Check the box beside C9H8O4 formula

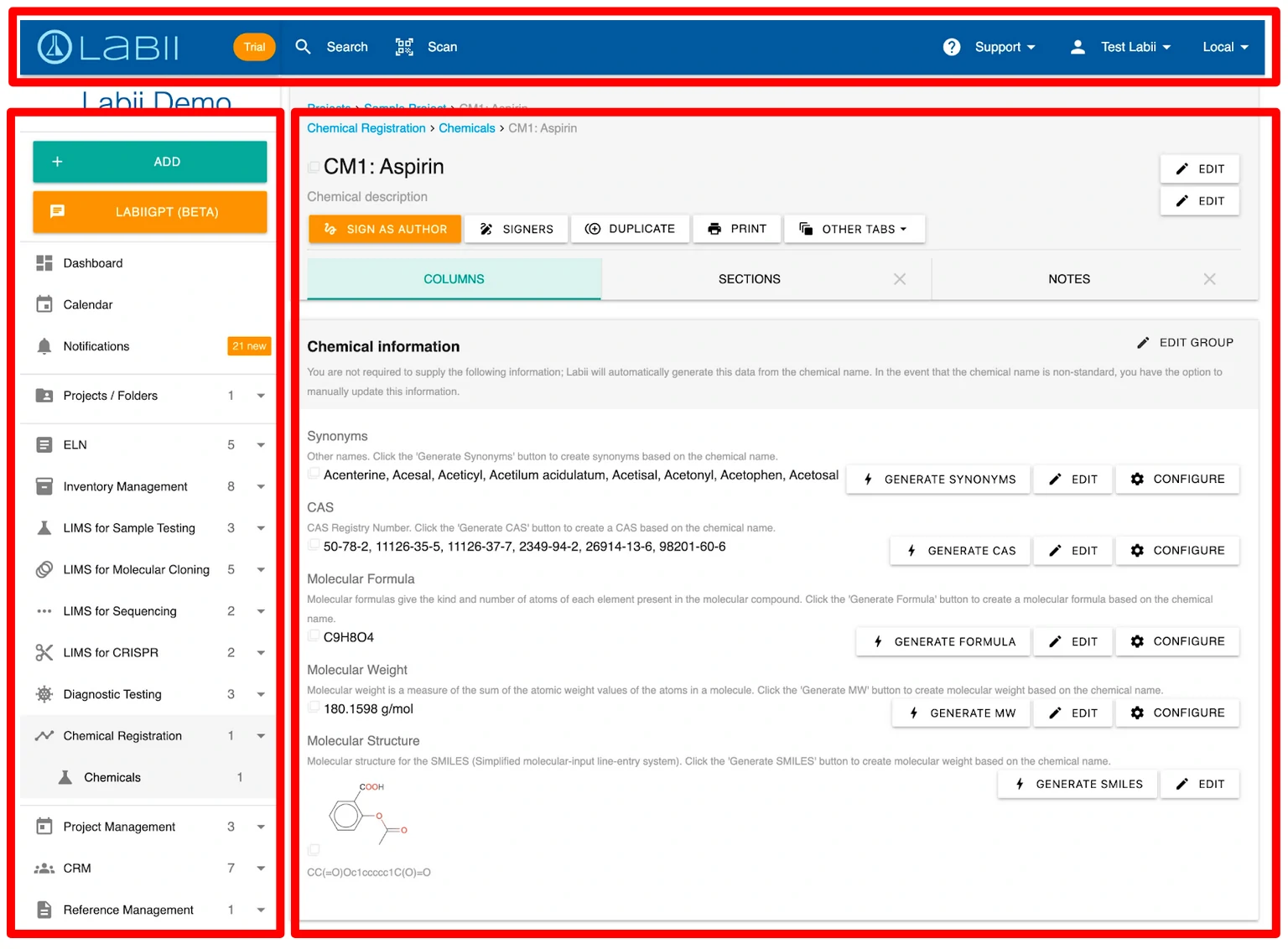tap(314, 636)
